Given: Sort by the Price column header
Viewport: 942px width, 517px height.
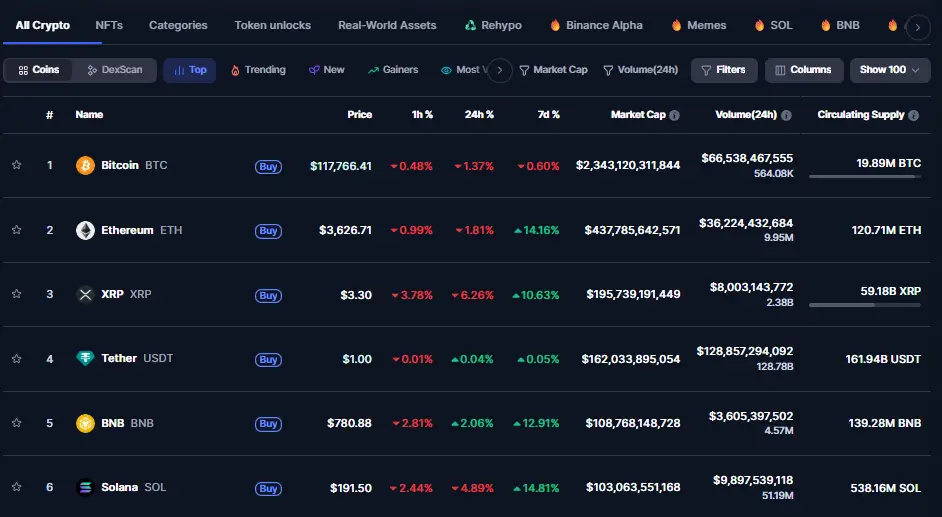Looking at the screenshot, I should tap(360, 115).
